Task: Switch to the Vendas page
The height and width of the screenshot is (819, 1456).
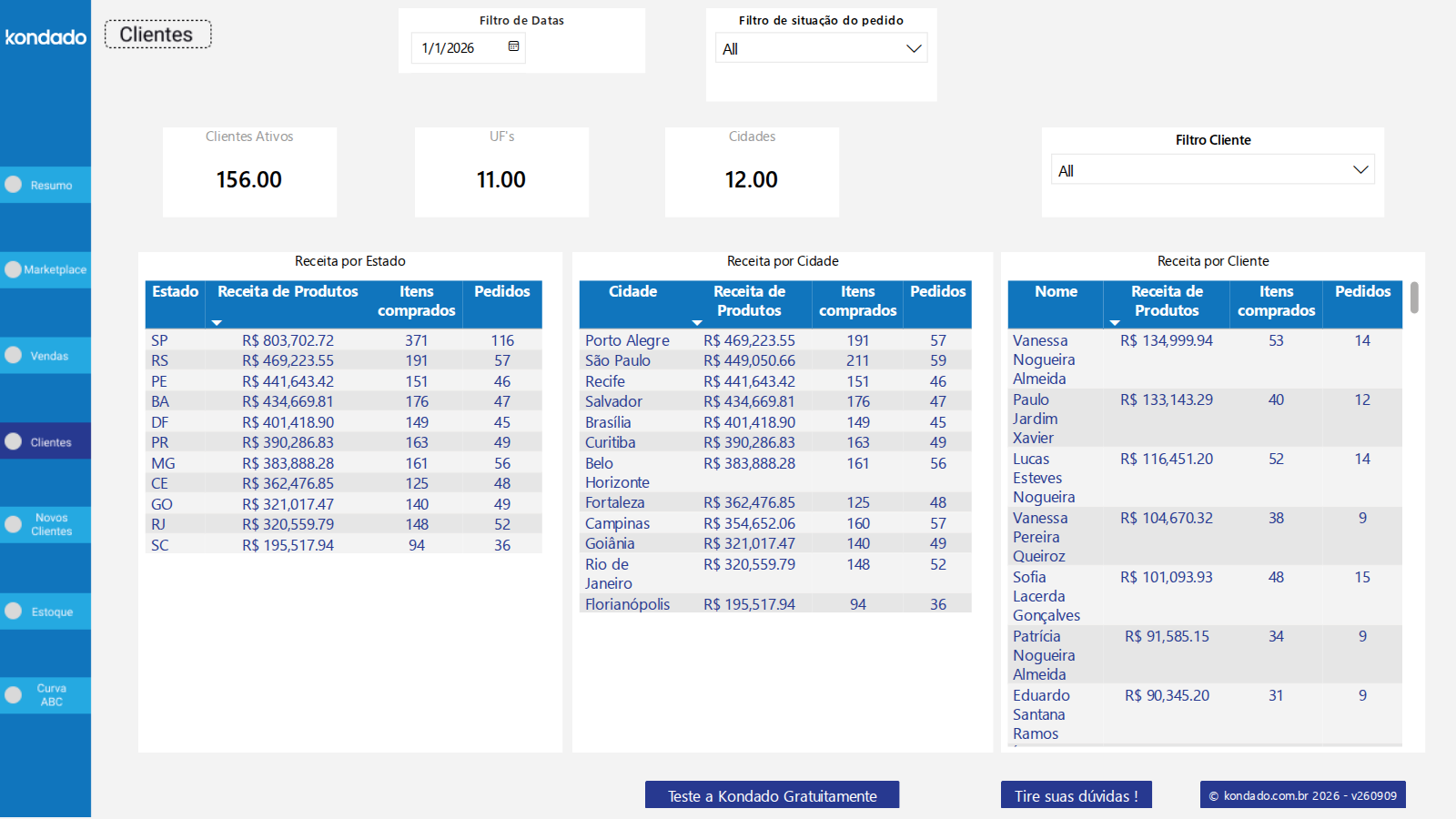Action: (45, 355)
